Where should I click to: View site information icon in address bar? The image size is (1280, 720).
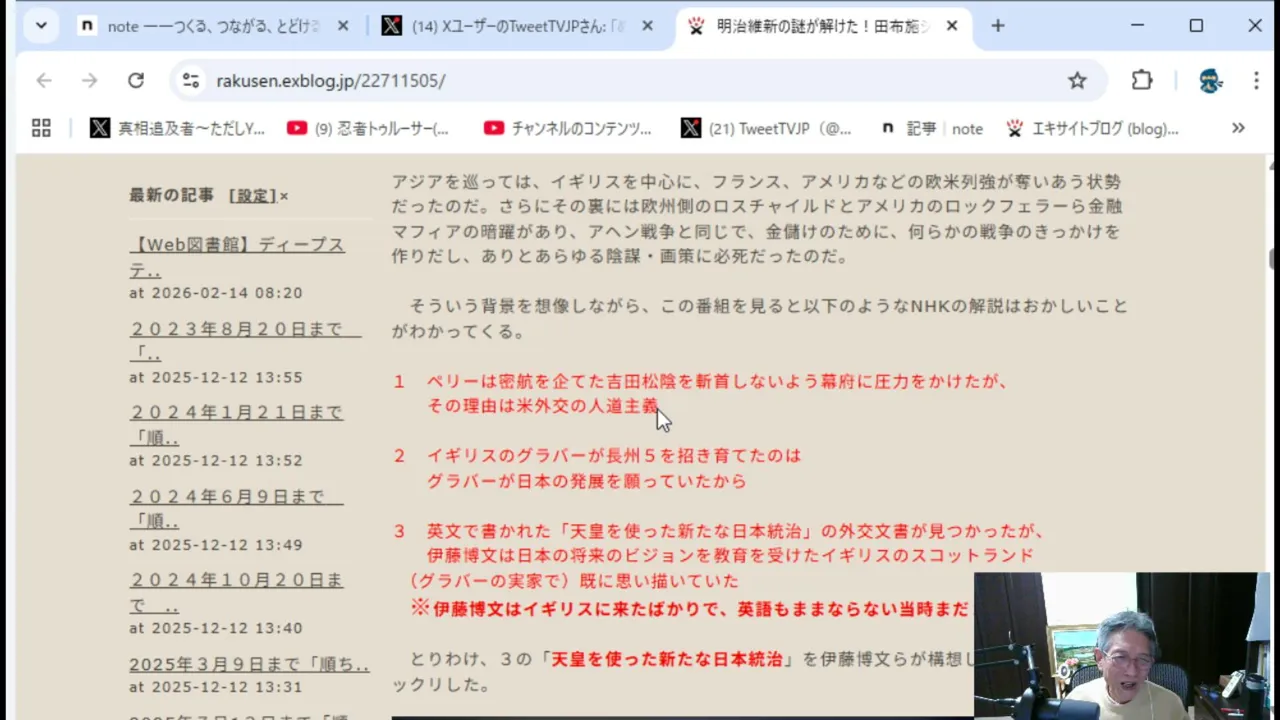click(191, 81)
